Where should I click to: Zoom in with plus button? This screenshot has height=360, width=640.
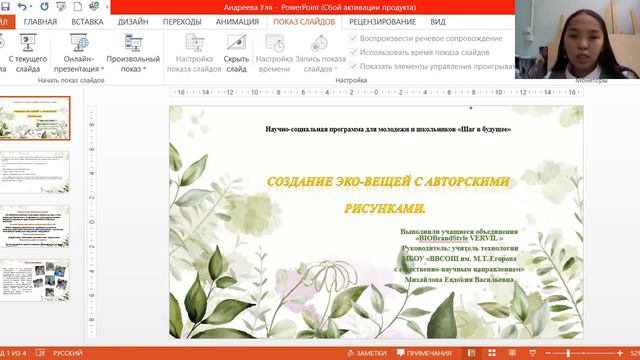pyautogui.click(x=620, y=353)
